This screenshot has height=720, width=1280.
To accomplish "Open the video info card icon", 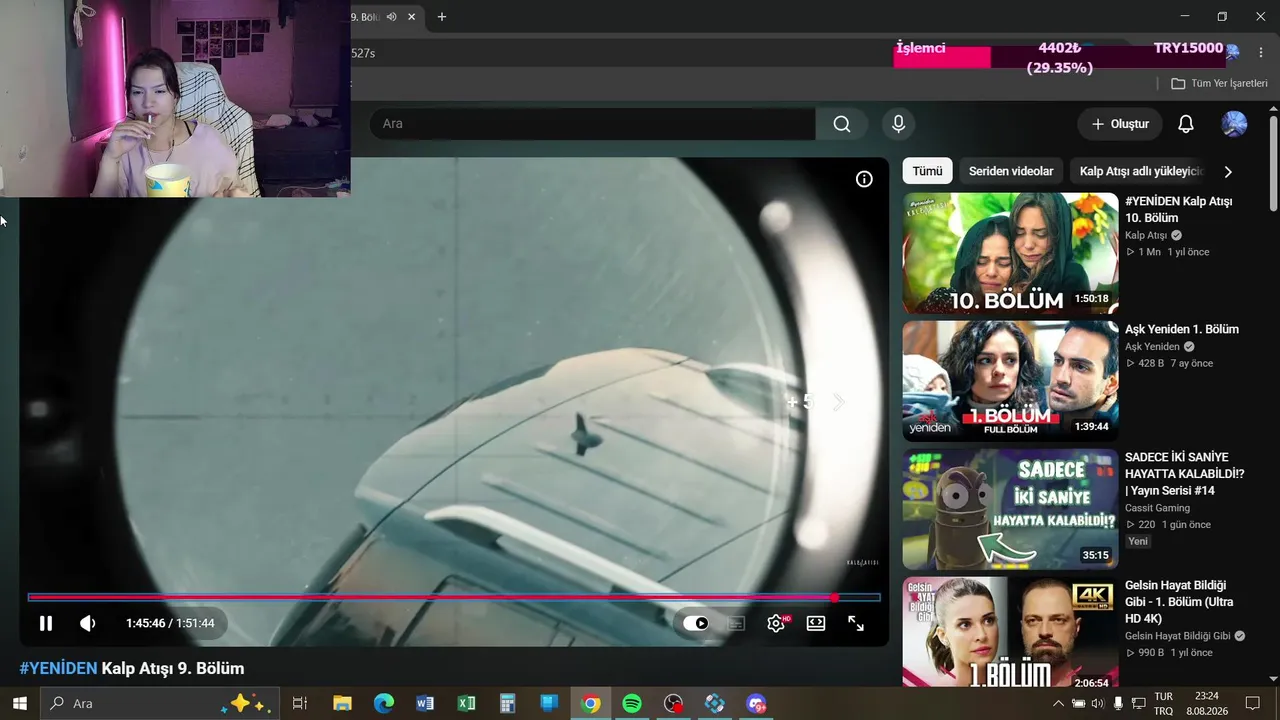I will click(x=864, y=179).
